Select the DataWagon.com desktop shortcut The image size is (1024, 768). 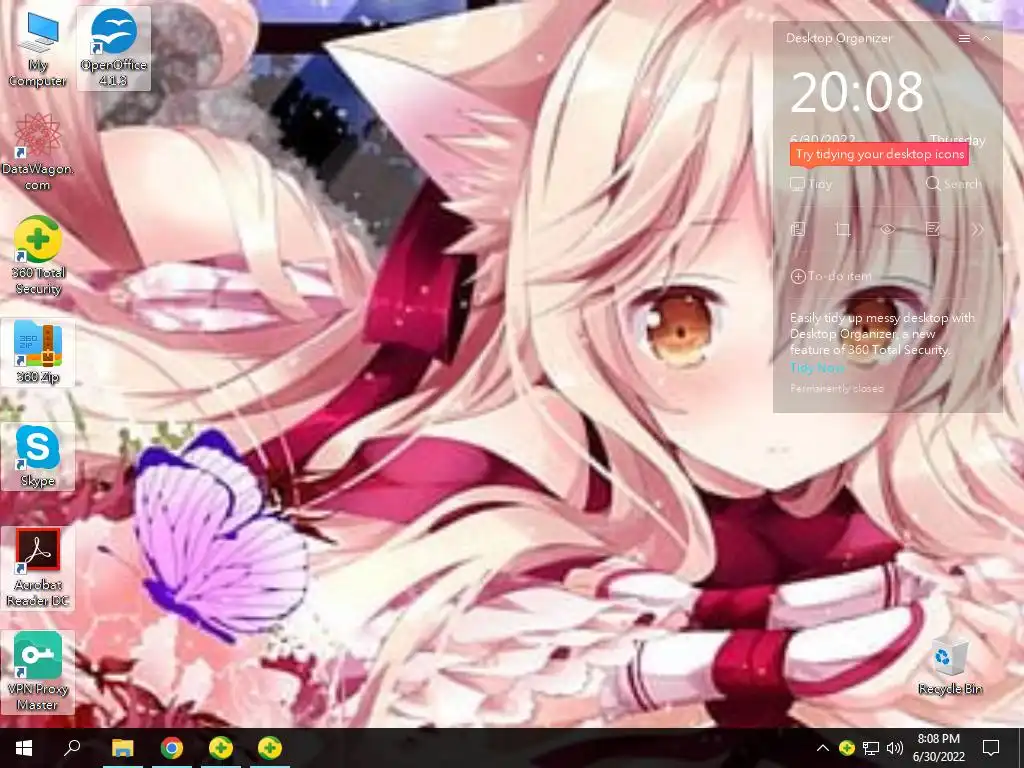38,152
